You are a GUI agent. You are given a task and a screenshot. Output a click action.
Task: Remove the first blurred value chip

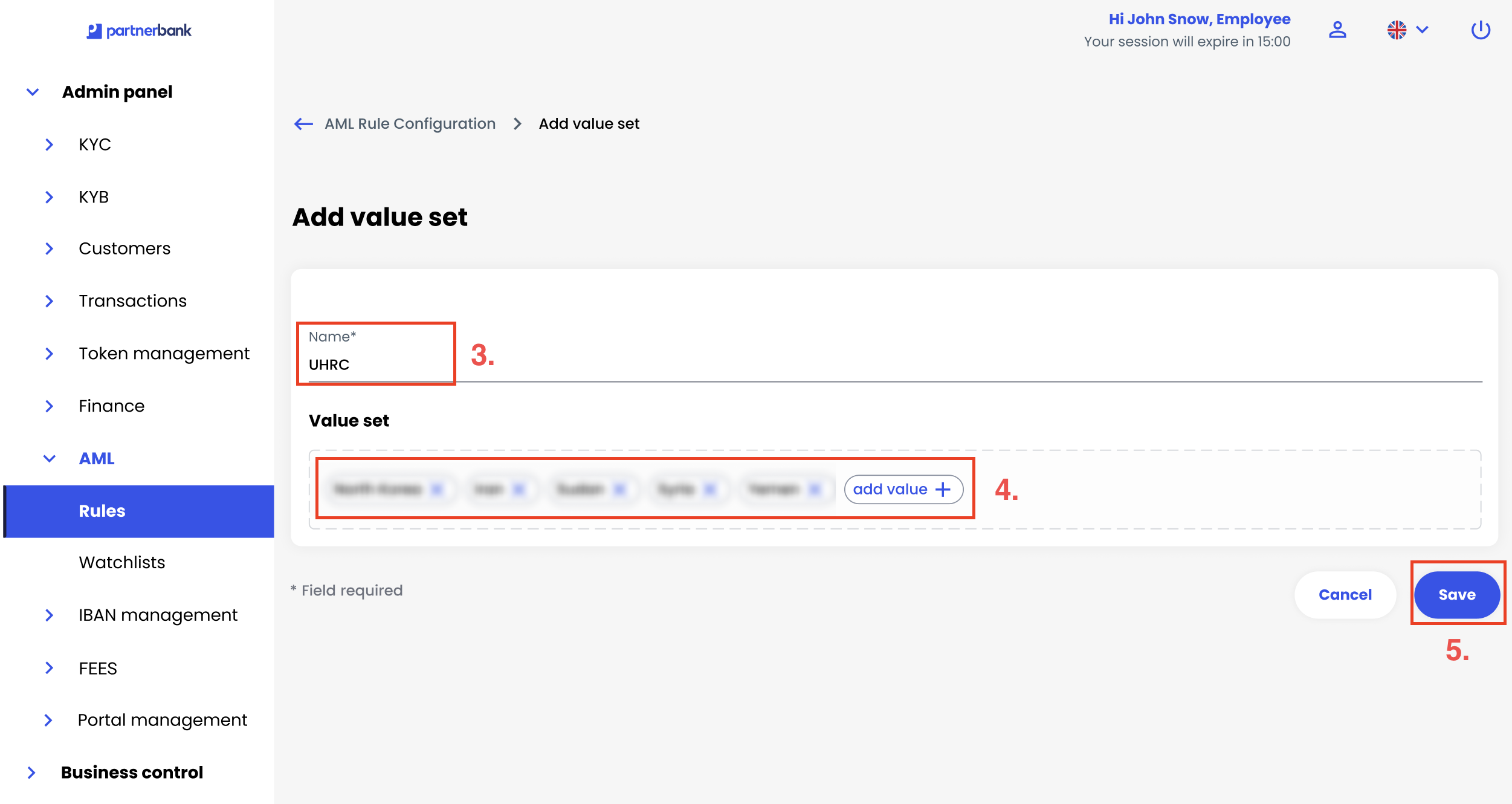(437, 489)
